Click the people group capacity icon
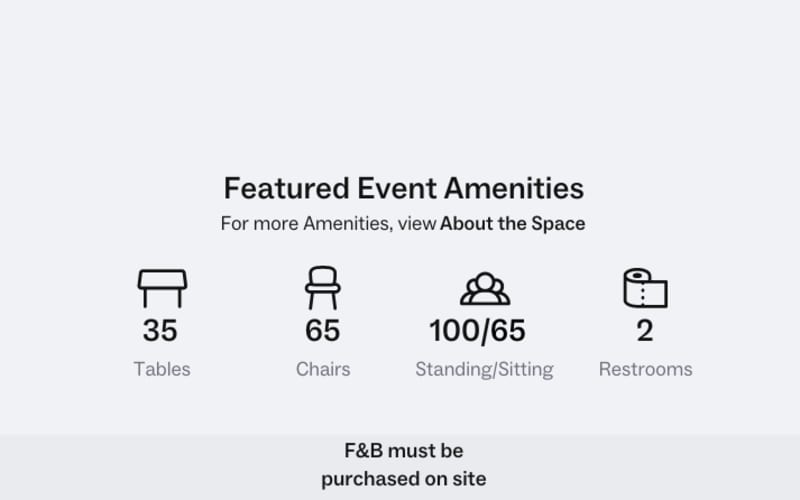 485,289
